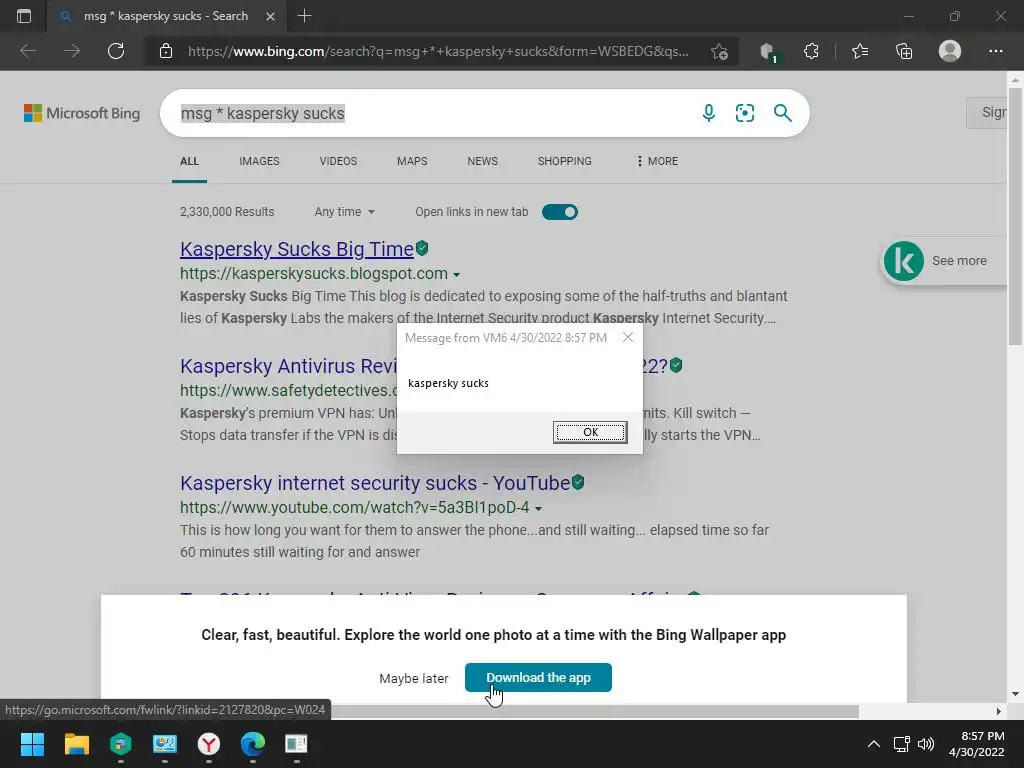Open the Windows Start menu
1024x768 pixels.
point(32,744)
